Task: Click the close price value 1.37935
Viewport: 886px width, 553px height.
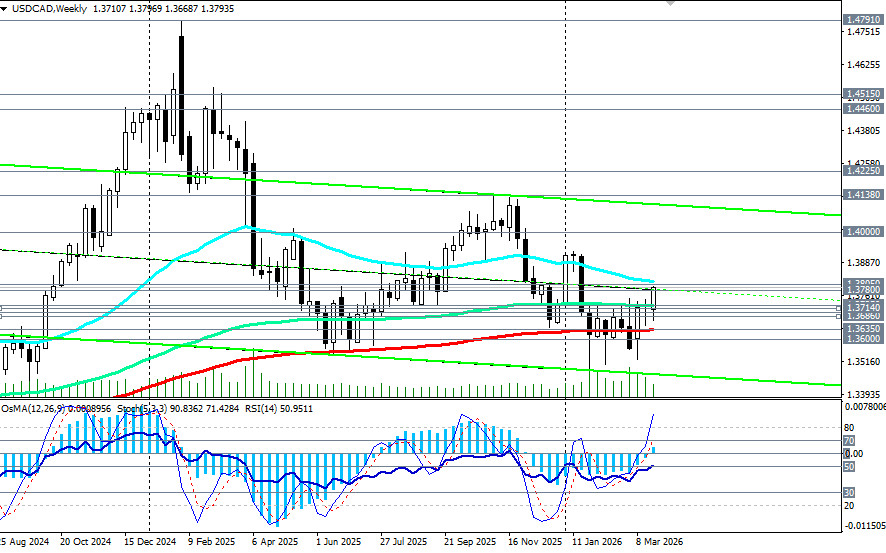Action: pyautogui.click(x=219, y=9)
